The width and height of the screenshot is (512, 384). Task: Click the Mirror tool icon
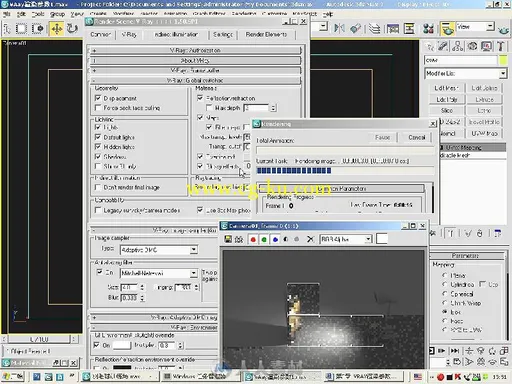tap(339, 28)
